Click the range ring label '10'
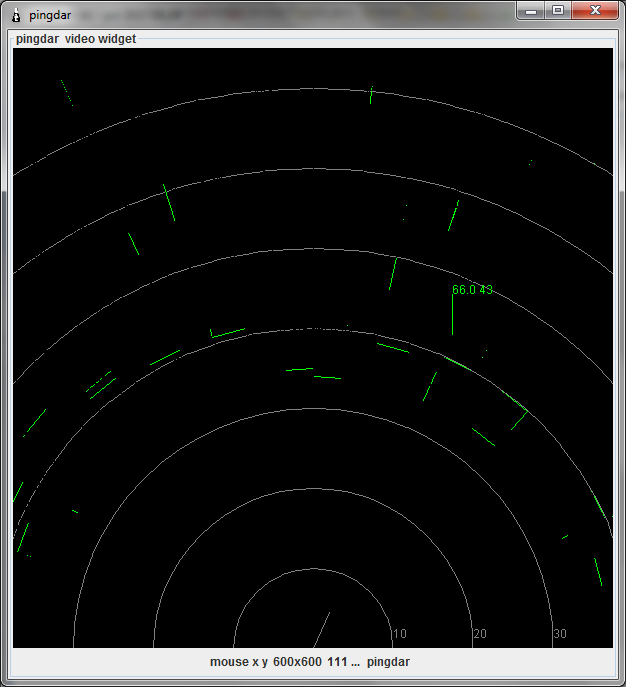 coord(400,634)
